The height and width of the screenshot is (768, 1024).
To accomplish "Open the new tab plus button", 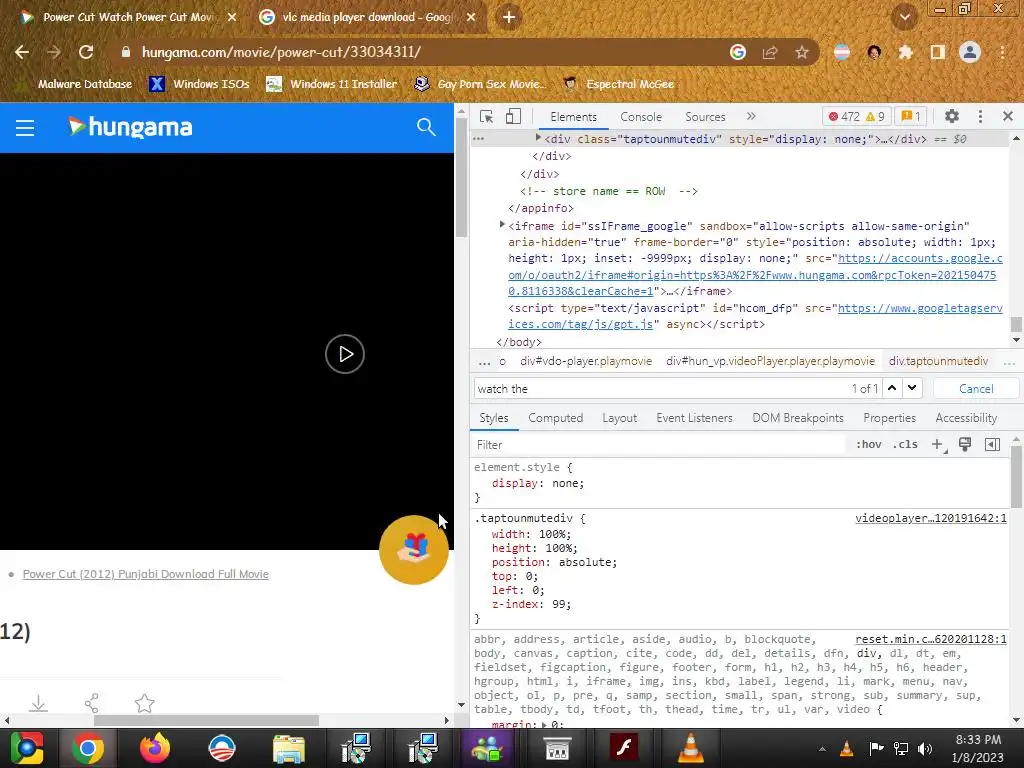I will pyautogui.click(x=509, y=17).
